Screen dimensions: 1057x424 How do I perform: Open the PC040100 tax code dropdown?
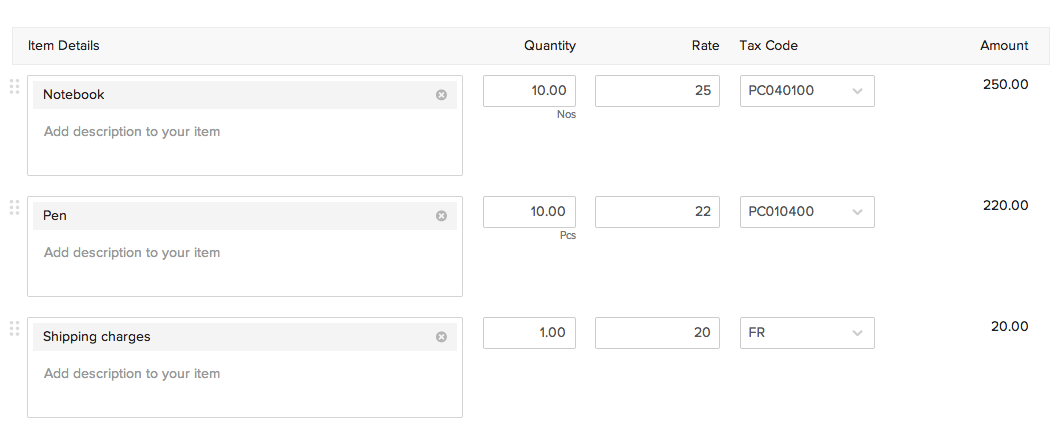807,91
